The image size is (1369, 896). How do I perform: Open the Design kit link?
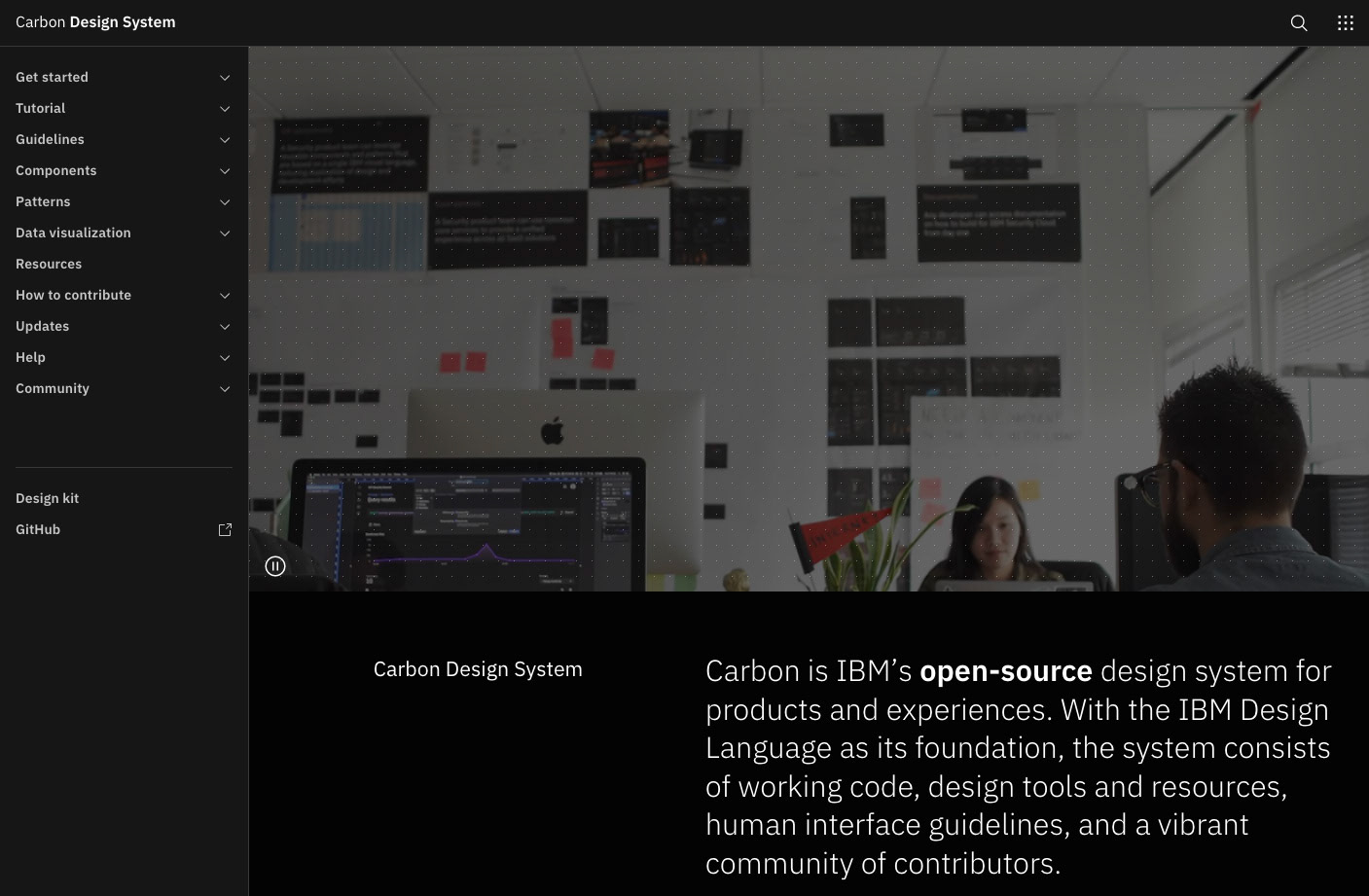coord(124,498)
